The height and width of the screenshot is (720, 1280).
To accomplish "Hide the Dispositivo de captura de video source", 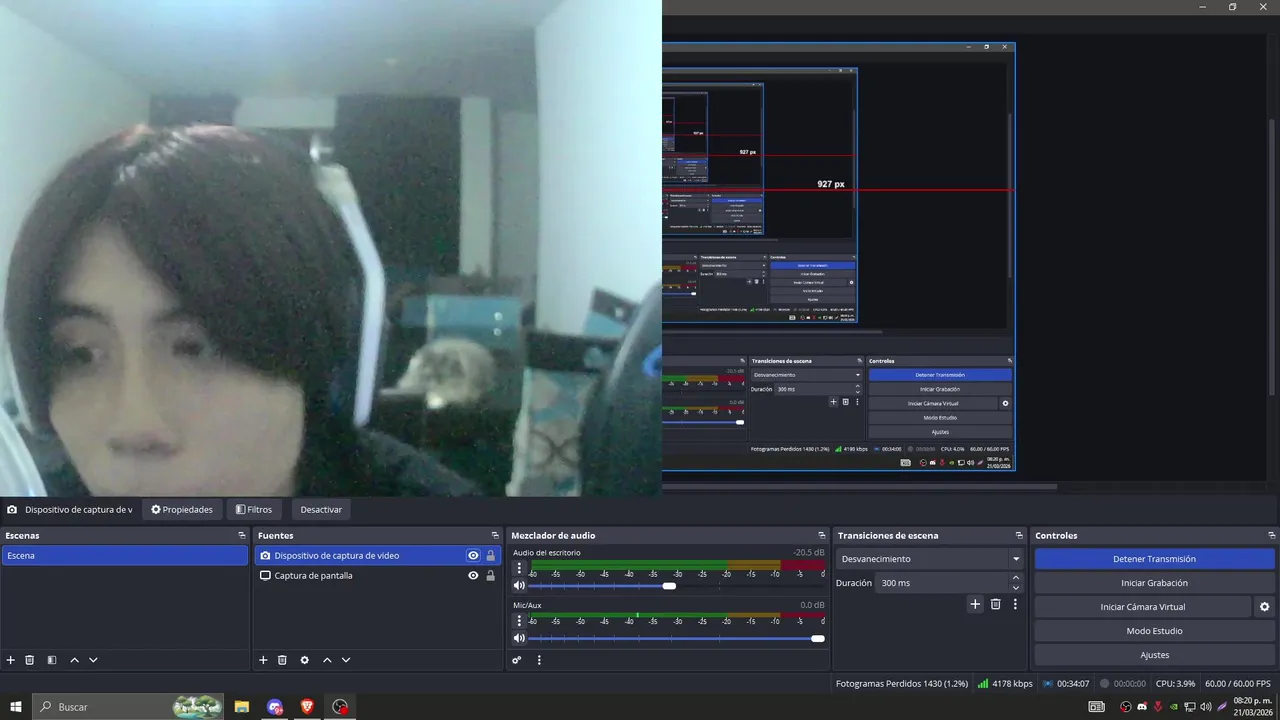I will click(473, 556).
